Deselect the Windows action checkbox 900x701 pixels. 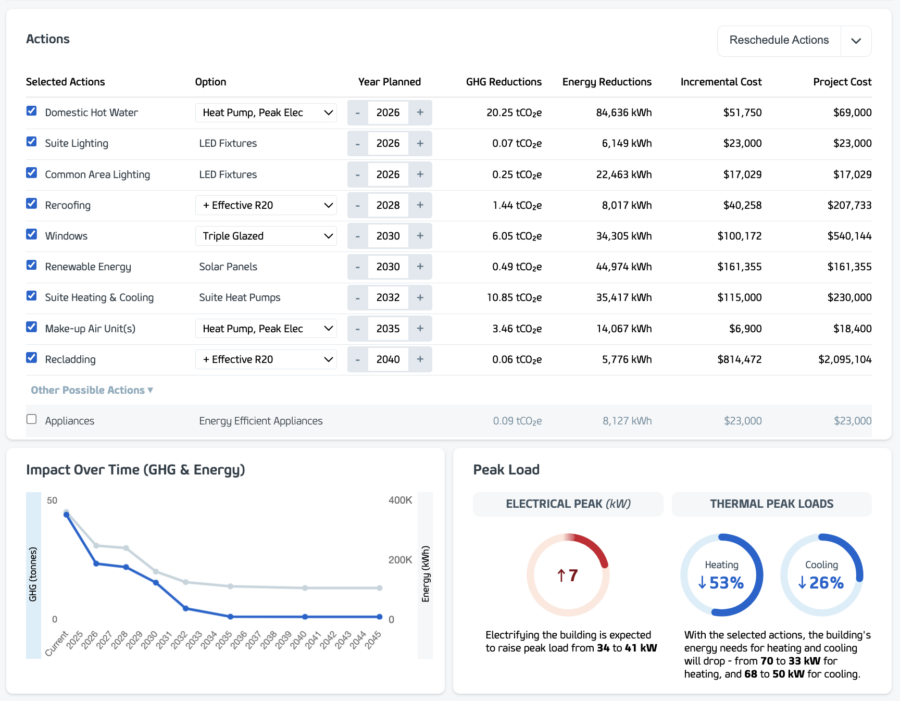(x=32, y=235)
